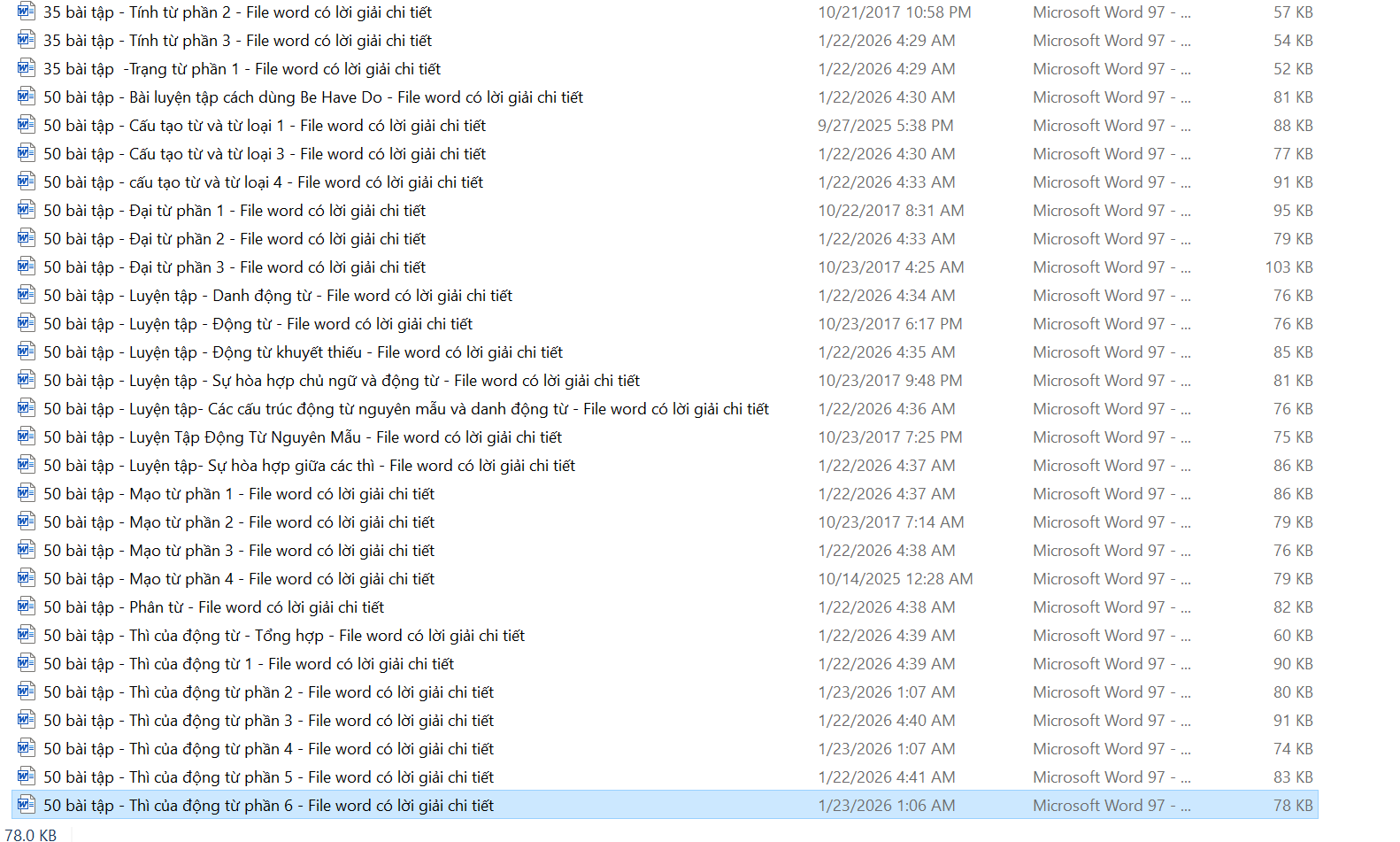Click Word icon for Động từ khuyết thiếu file
The width and height of the screenshot is (1400, 842).
click(x=27, y=352)
